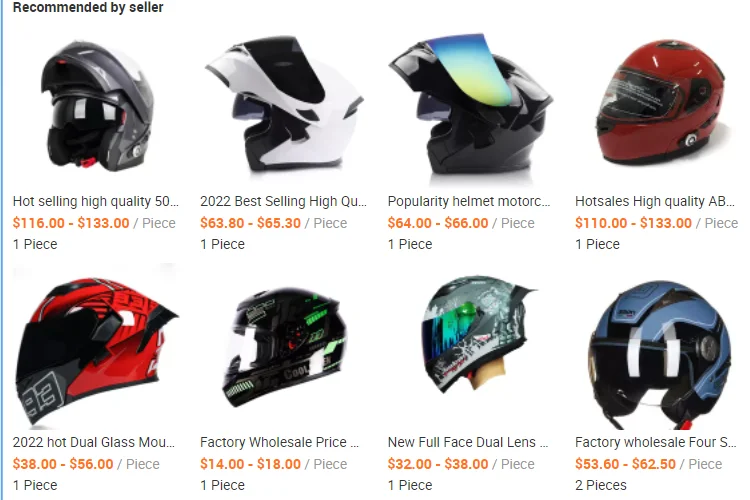Open 'Factory wholesale Four S...' product title
Image resolution: width=750 pixels, height=500 pixels.
tap(656, 442)
